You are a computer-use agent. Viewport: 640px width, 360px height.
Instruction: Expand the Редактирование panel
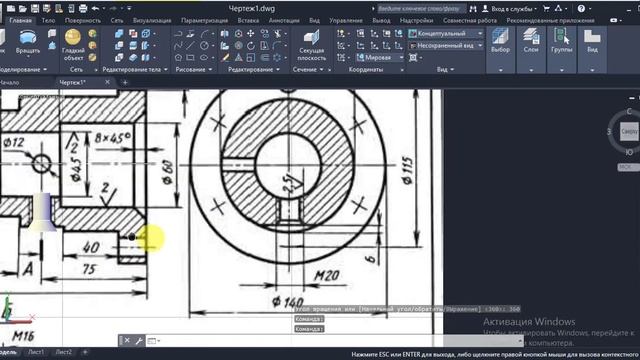253,69
